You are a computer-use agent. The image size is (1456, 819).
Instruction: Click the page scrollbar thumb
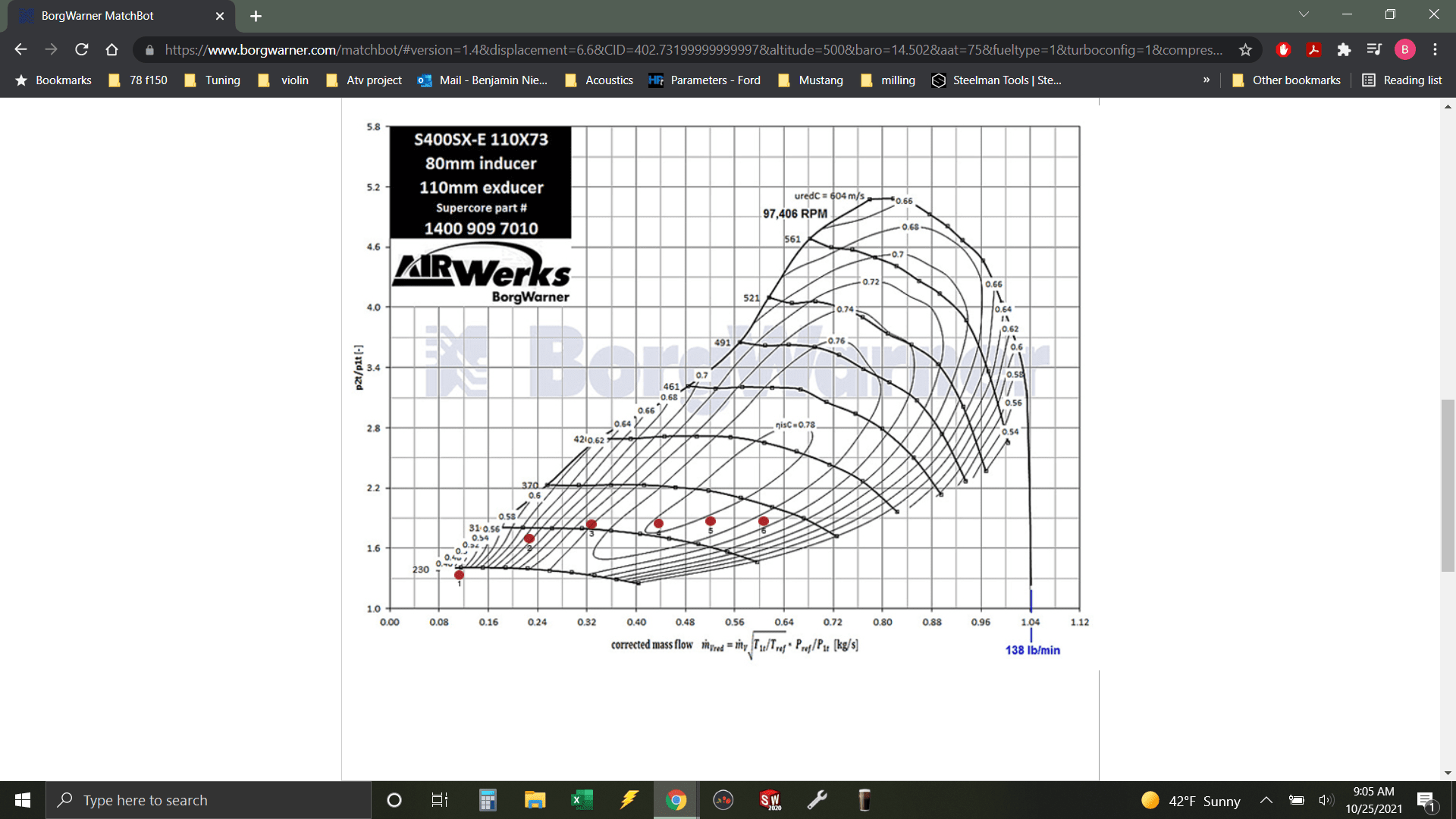[x=1448, y=485]
